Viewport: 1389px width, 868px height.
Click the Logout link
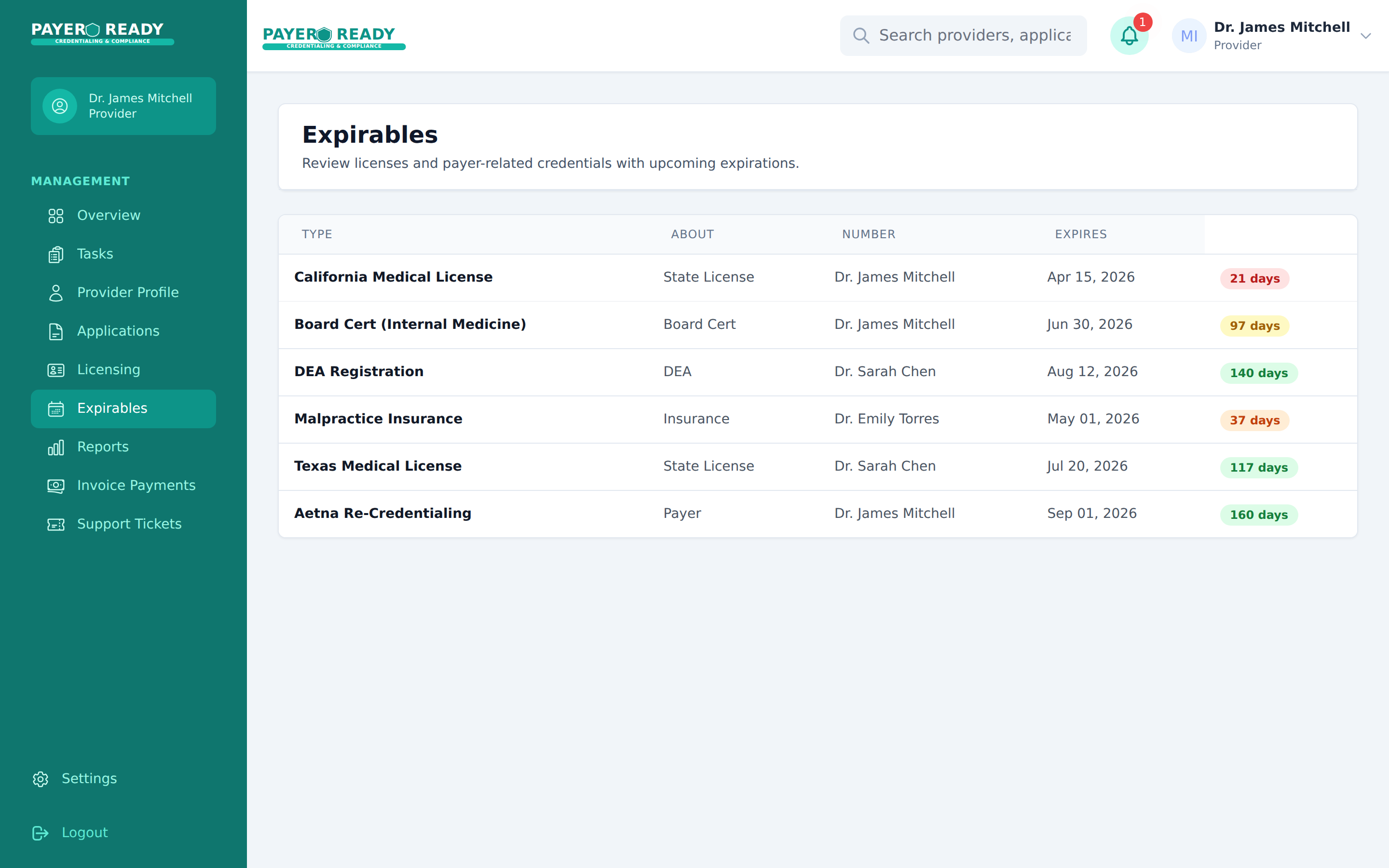(84, 832)
